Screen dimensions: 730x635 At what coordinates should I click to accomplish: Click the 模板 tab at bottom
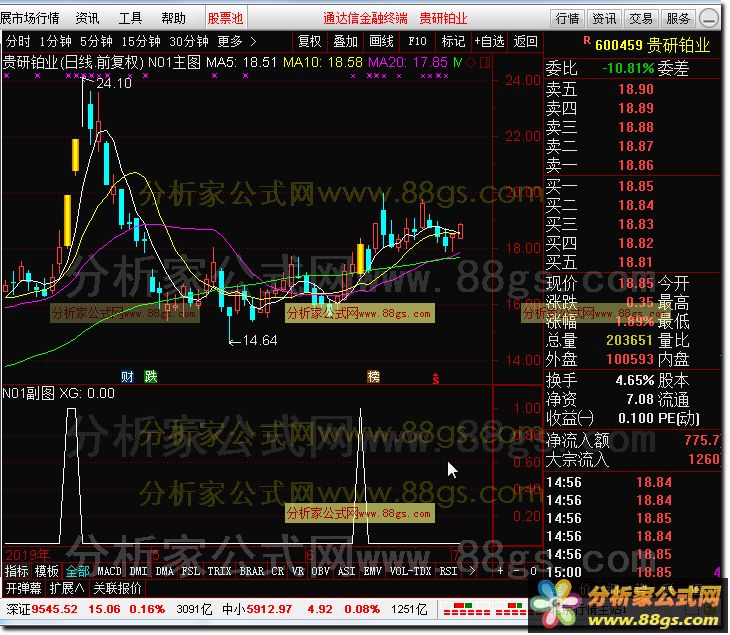(47, 571)
